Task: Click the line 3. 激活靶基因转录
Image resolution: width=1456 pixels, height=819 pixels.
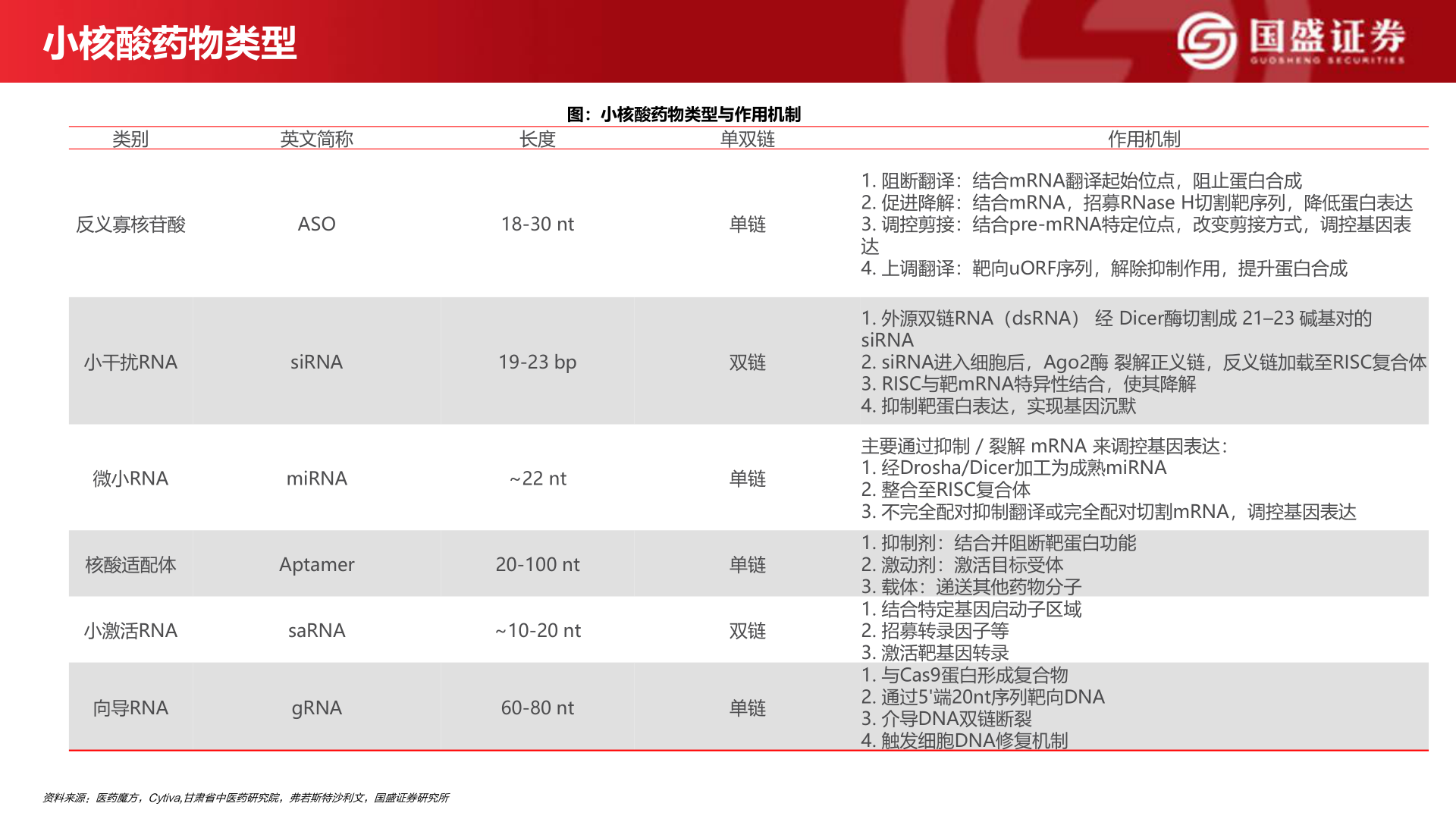Action: click(x=935, y=653)
